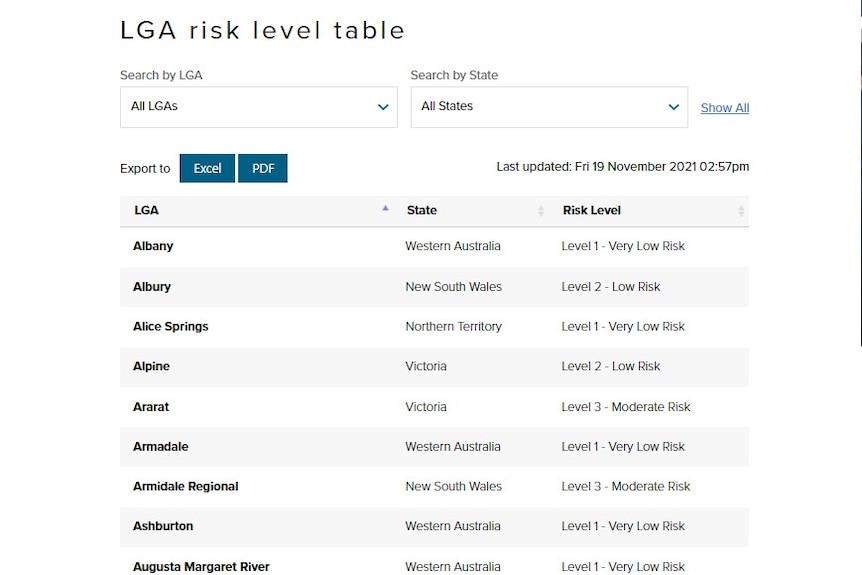This screenshot has width=862, height=575.
Task: Select the Albany row LGA name
Action: 153,246
